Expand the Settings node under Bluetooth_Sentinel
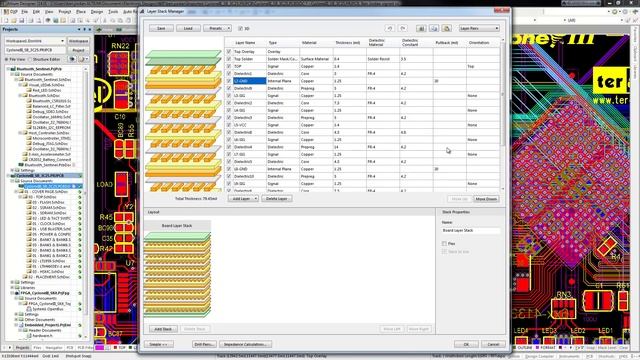Screen dimensions: 640x360 tap(12, 170)
